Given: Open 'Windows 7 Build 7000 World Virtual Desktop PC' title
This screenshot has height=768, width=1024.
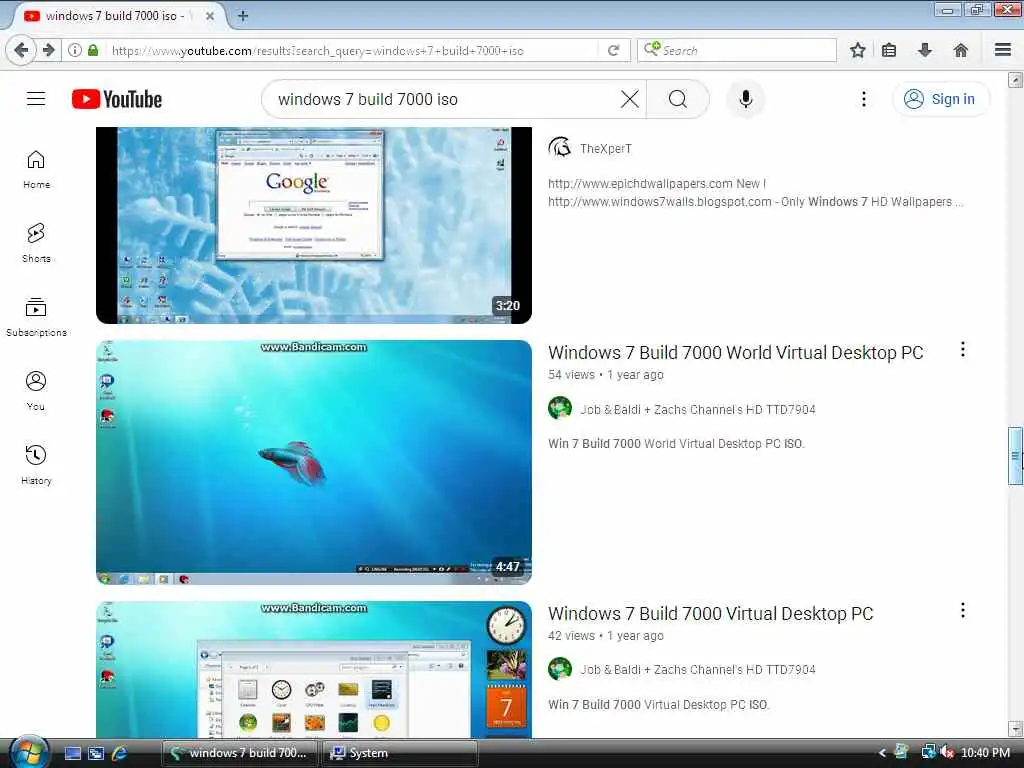Looking at the screenshot, I should [735, 353].
